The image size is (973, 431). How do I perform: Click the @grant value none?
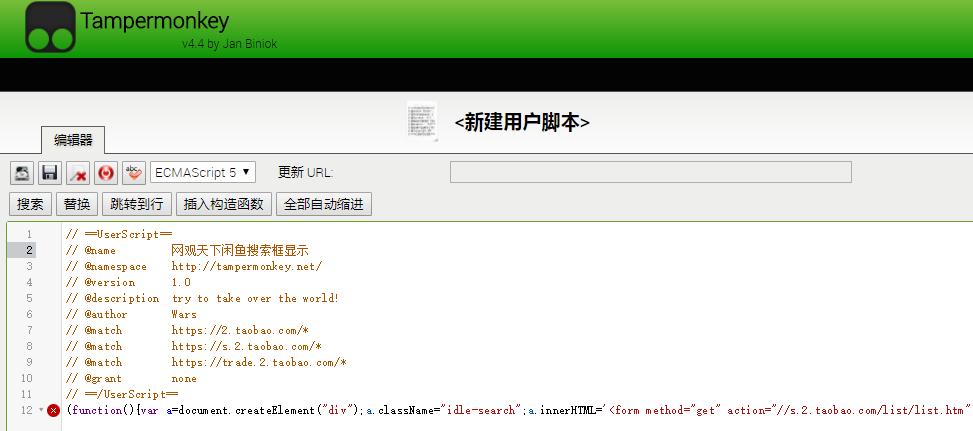pyautogui.click(x=184, y=378)
